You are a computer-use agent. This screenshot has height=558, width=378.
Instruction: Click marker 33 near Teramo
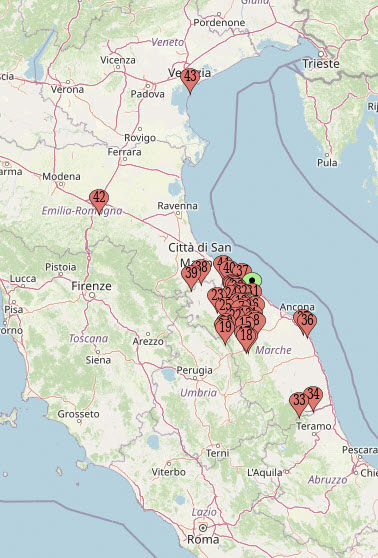coord(299,405)
